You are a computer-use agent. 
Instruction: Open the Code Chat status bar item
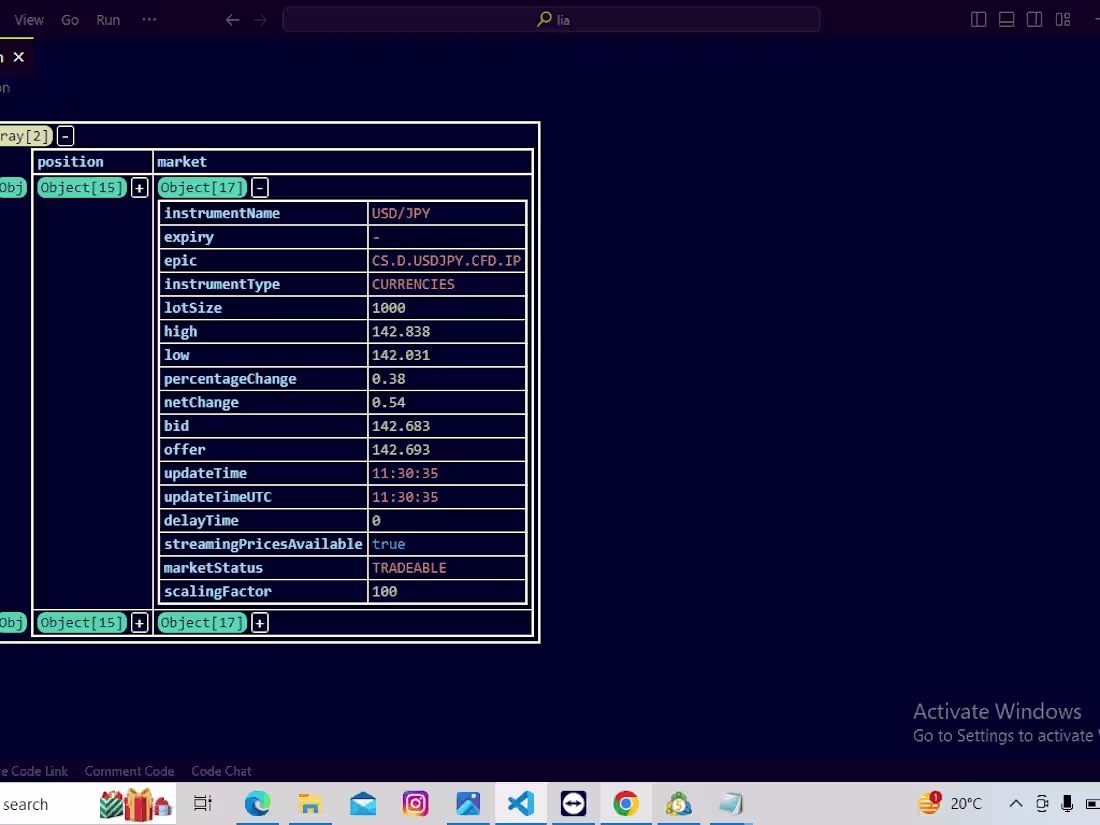coord(221,771)
